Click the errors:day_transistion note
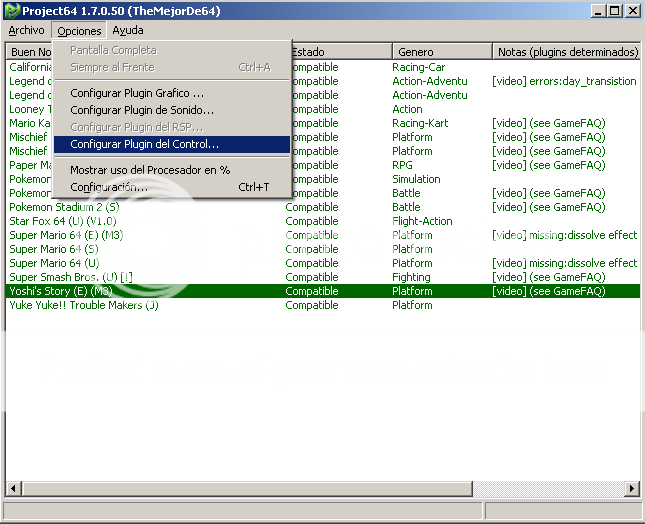Viewport: 645px width, 524px height. 564,81
